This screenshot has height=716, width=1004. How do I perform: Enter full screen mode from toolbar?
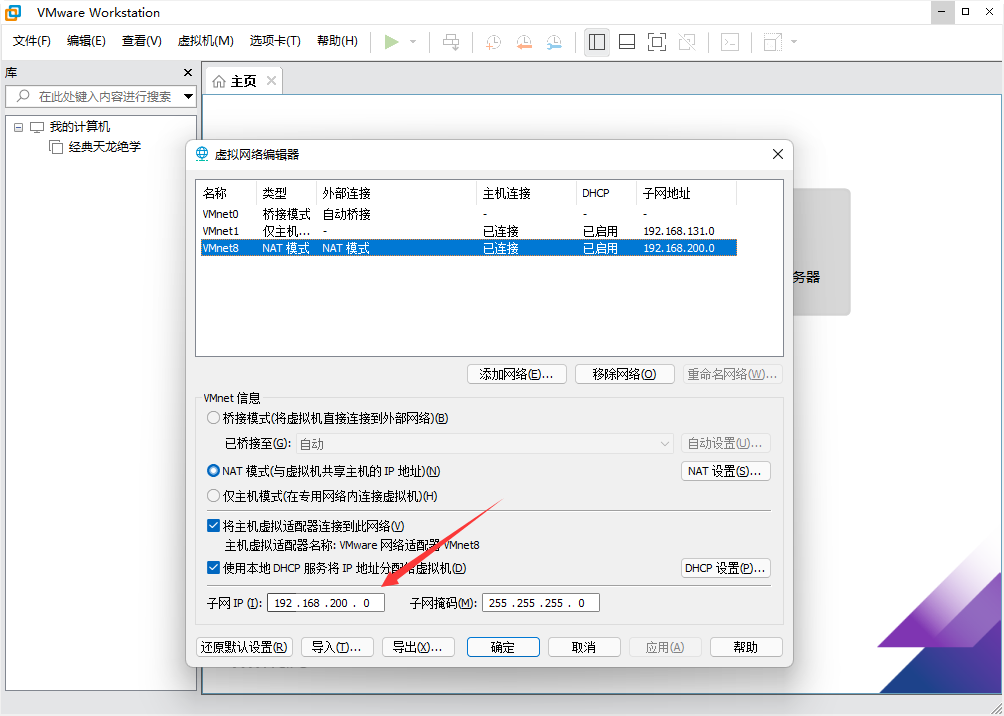coord(657,42)
